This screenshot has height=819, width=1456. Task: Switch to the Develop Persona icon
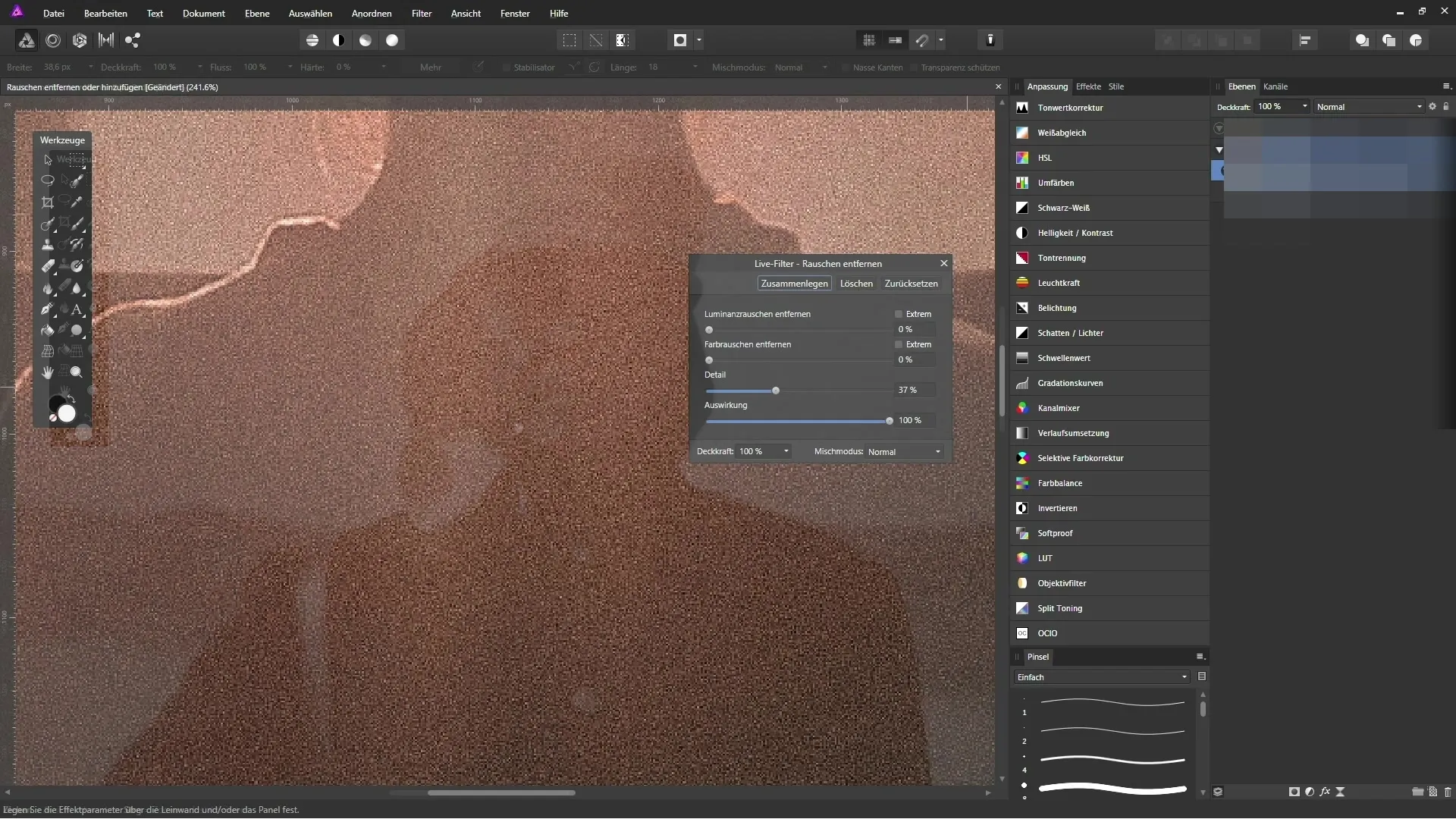(x=80, y=40)
